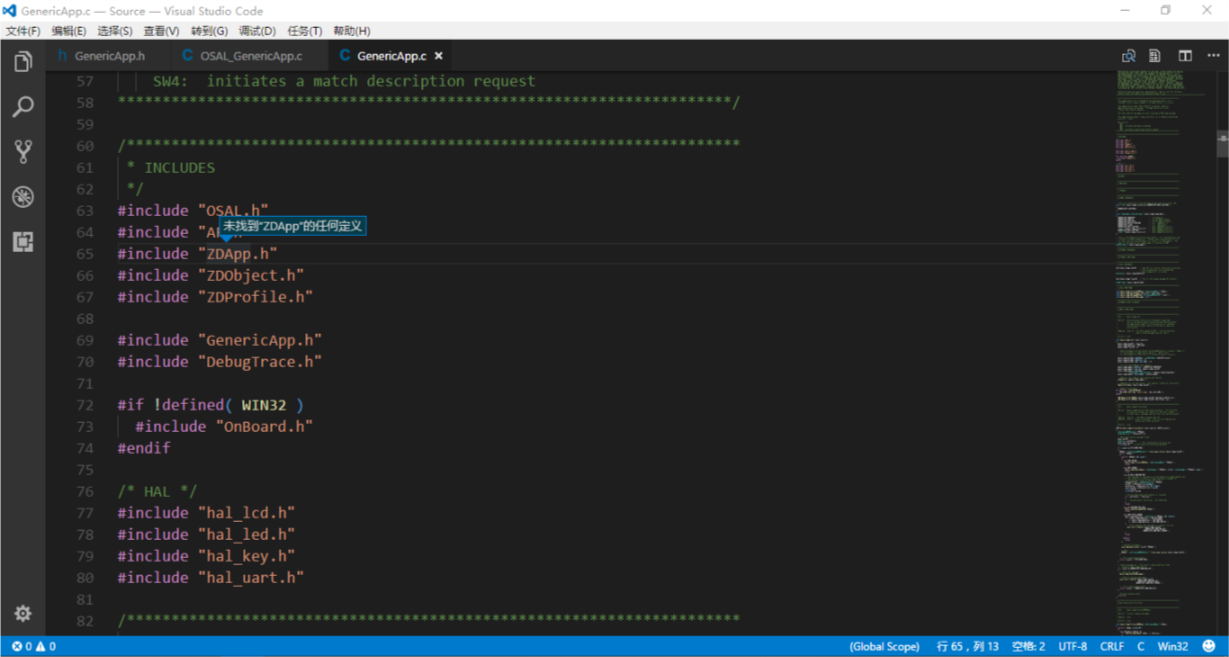
Task: Change UTF-8 encoding in status bar
Action: click(x=1073, y=645)
